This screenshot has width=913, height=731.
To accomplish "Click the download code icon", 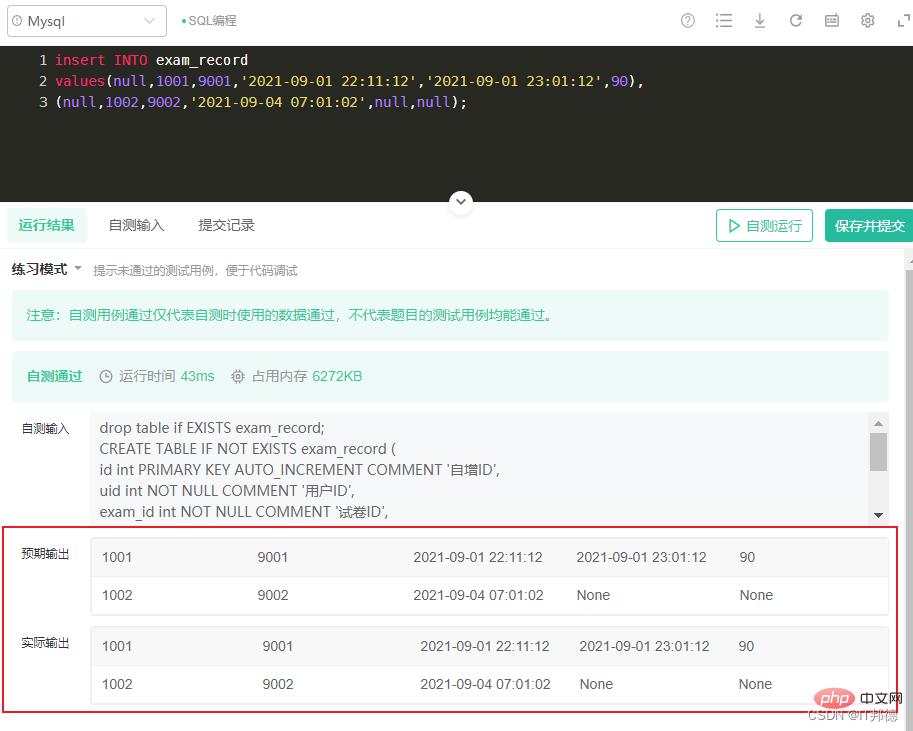I will click(x=760, y=21).
